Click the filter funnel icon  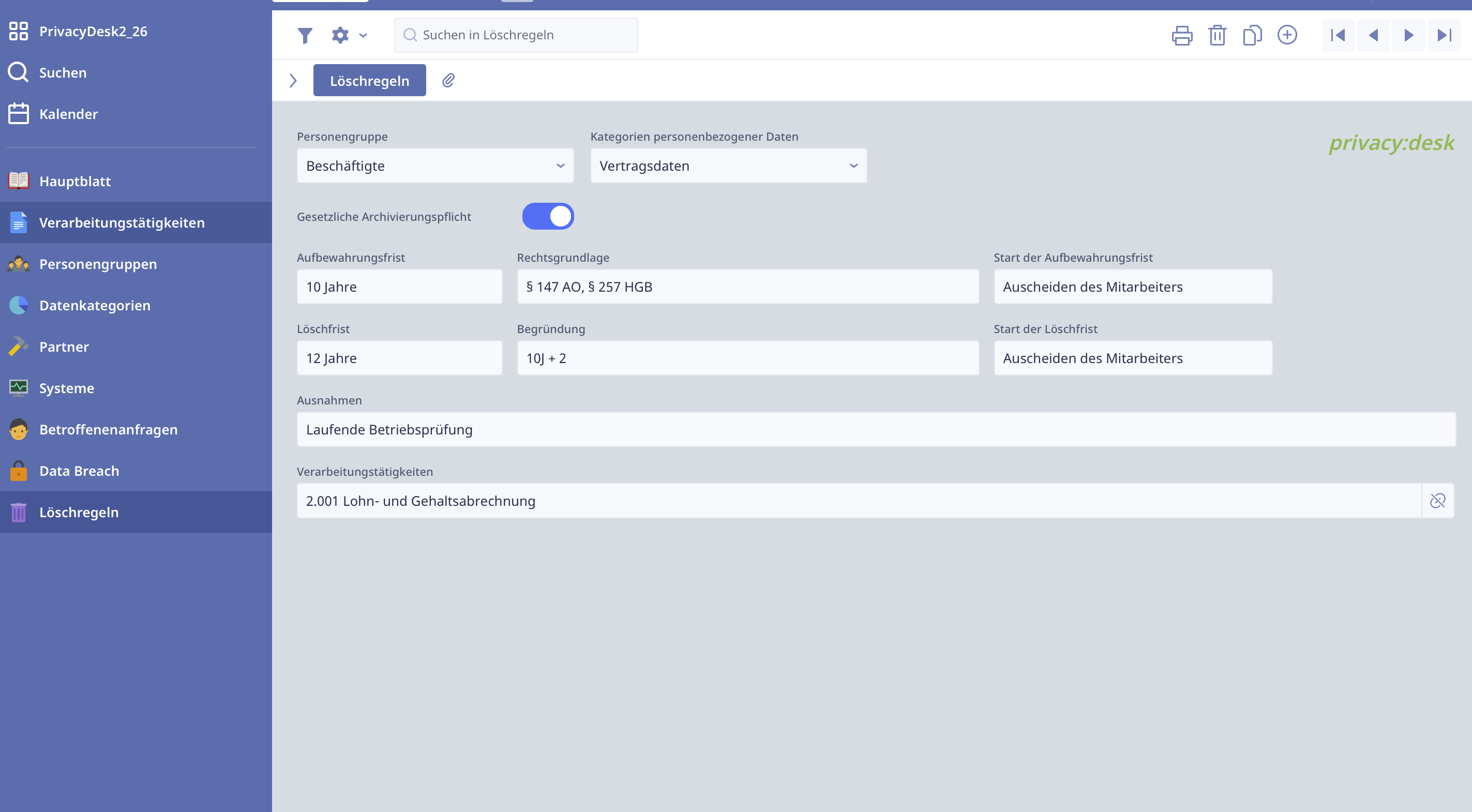[x=305, y=36]
